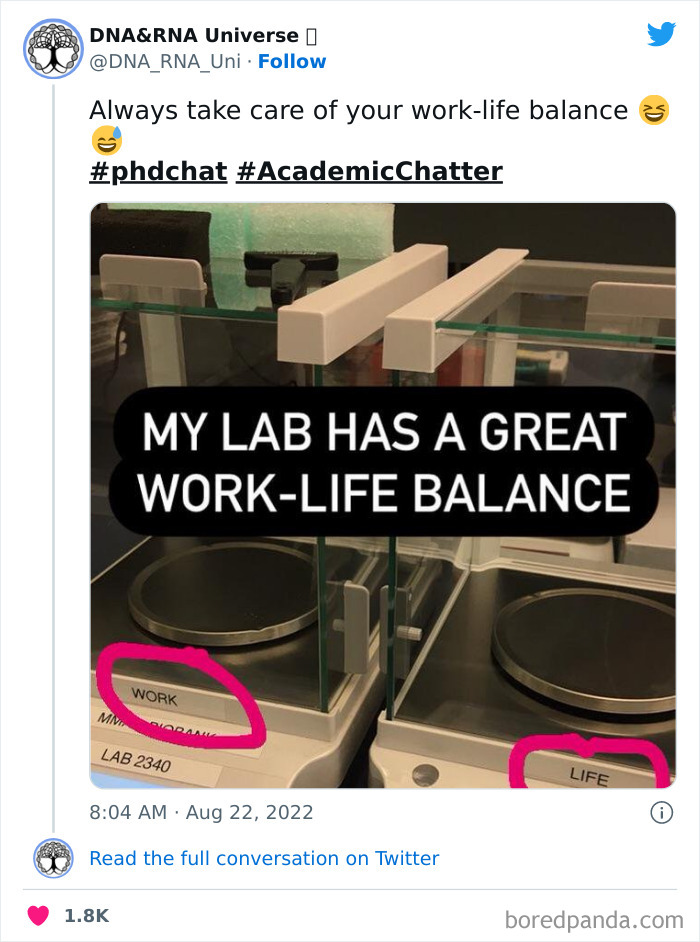This screenshot has height=942, width=700.
Task: Click the 1.8K likes count
Action: click(86, 915)
